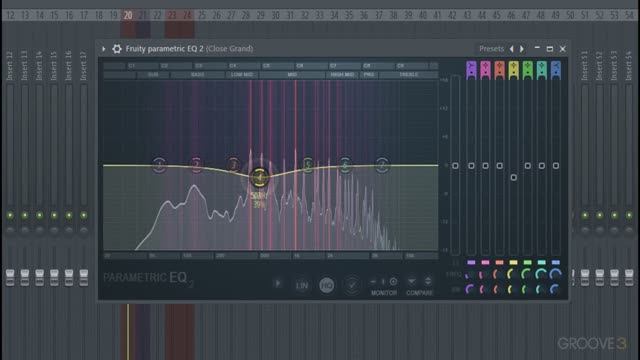Click the Insert 12 mixer fader handle
This screenshot has height=360, width=640.
click(x=10, y=277)
